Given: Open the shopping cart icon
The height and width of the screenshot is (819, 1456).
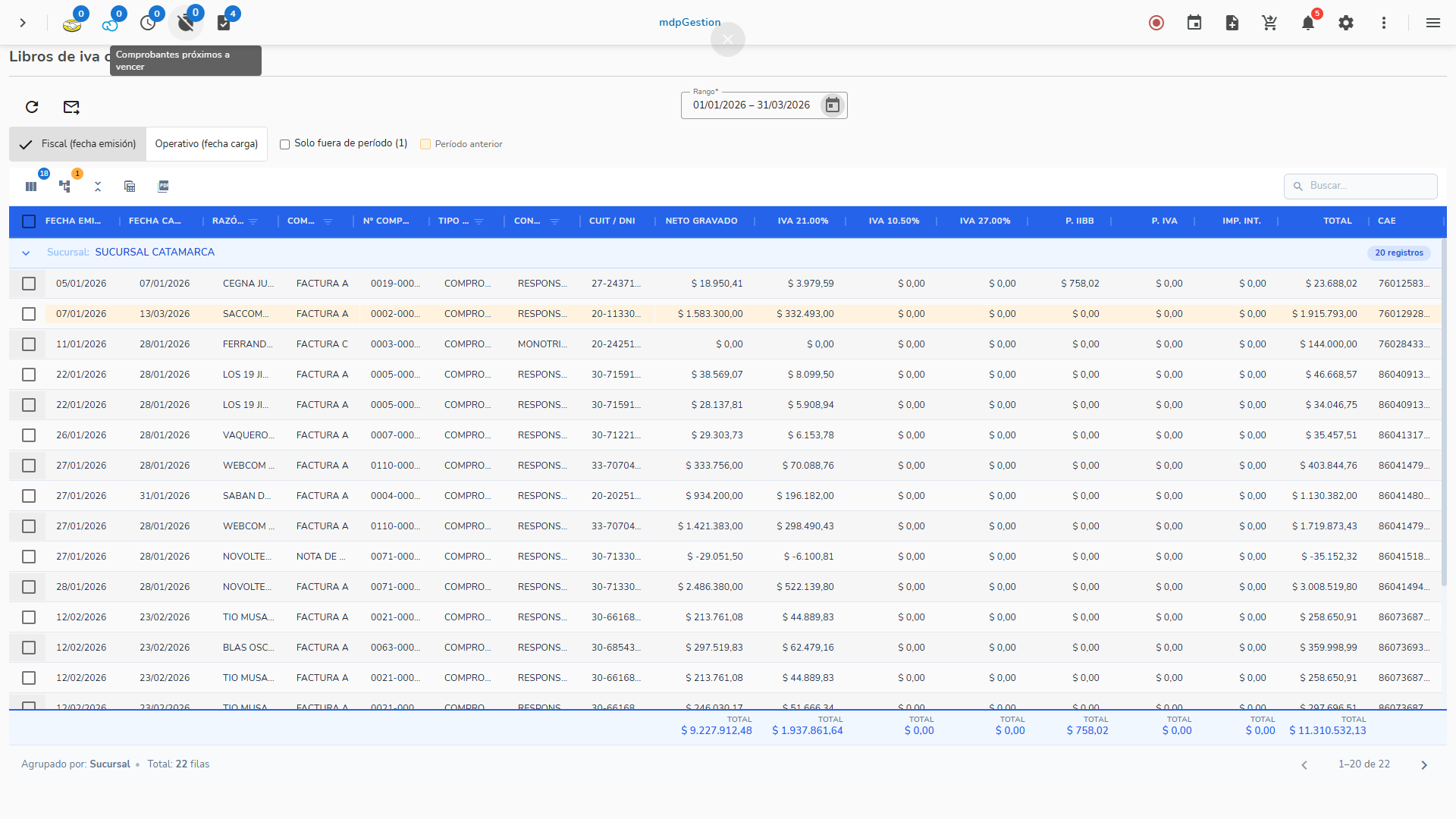Looking at the screenshot, I should click(1269, 23).
